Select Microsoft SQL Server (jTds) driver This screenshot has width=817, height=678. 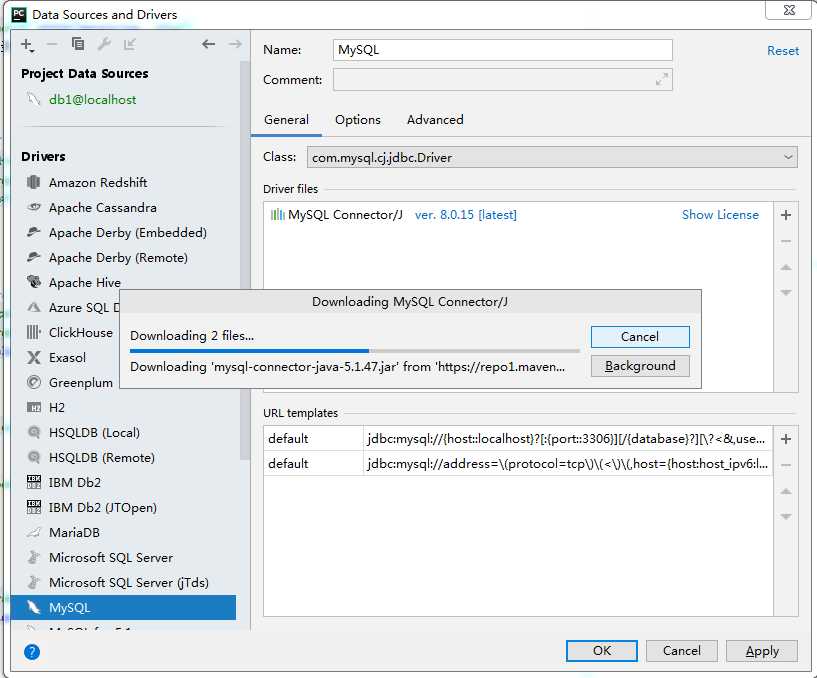pyautogui.click(x=129, y=583)
